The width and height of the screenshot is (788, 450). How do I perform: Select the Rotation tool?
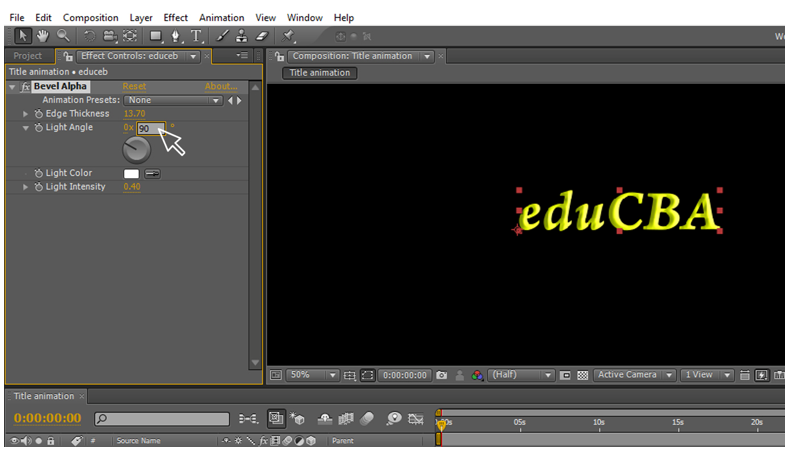pyautogui.click(x=89, y=36)
